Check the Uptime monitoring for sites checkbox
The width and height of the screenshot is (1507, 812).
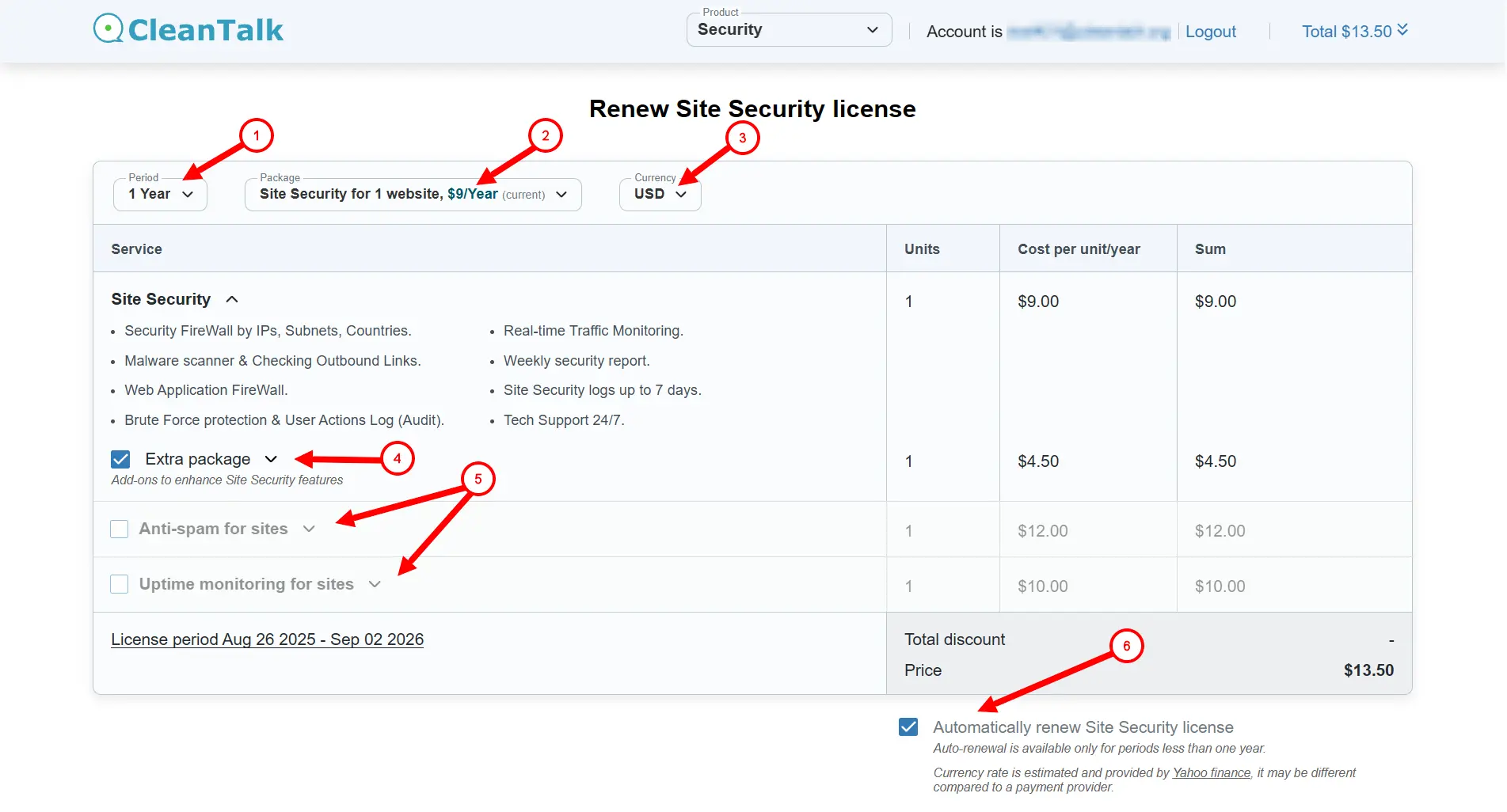[x=120, y=584]
